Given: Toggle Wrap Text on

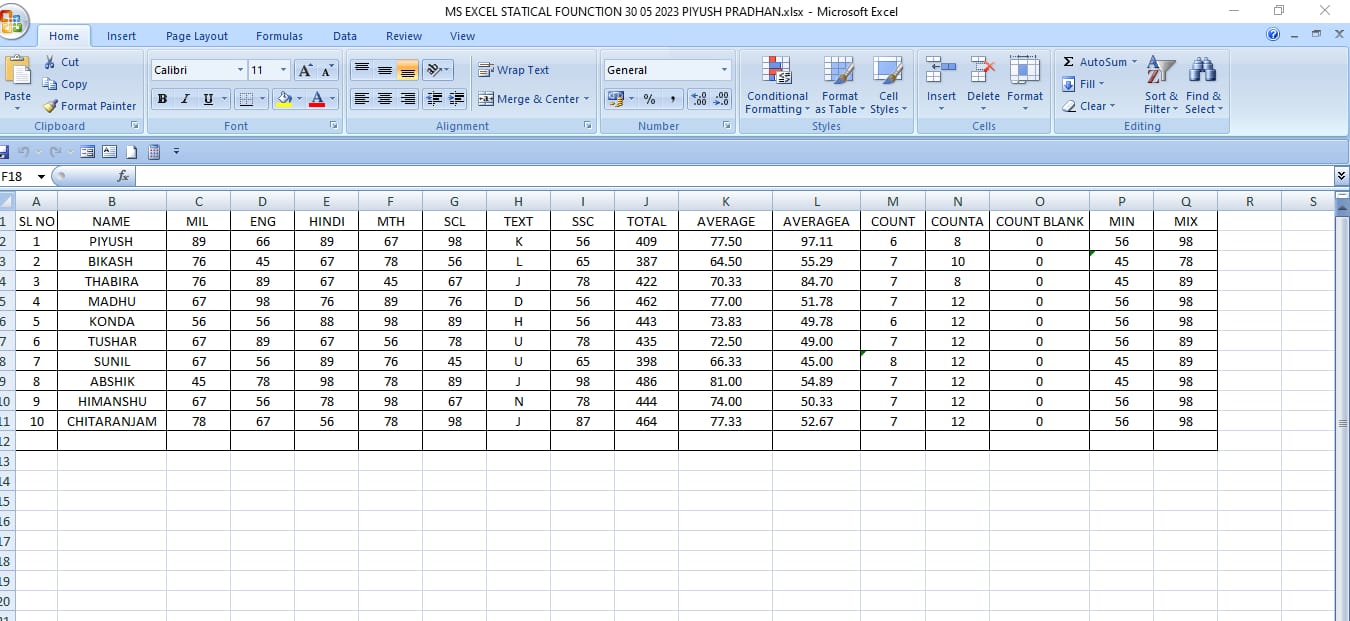Looking at the screenshot, I should point(514,70).
